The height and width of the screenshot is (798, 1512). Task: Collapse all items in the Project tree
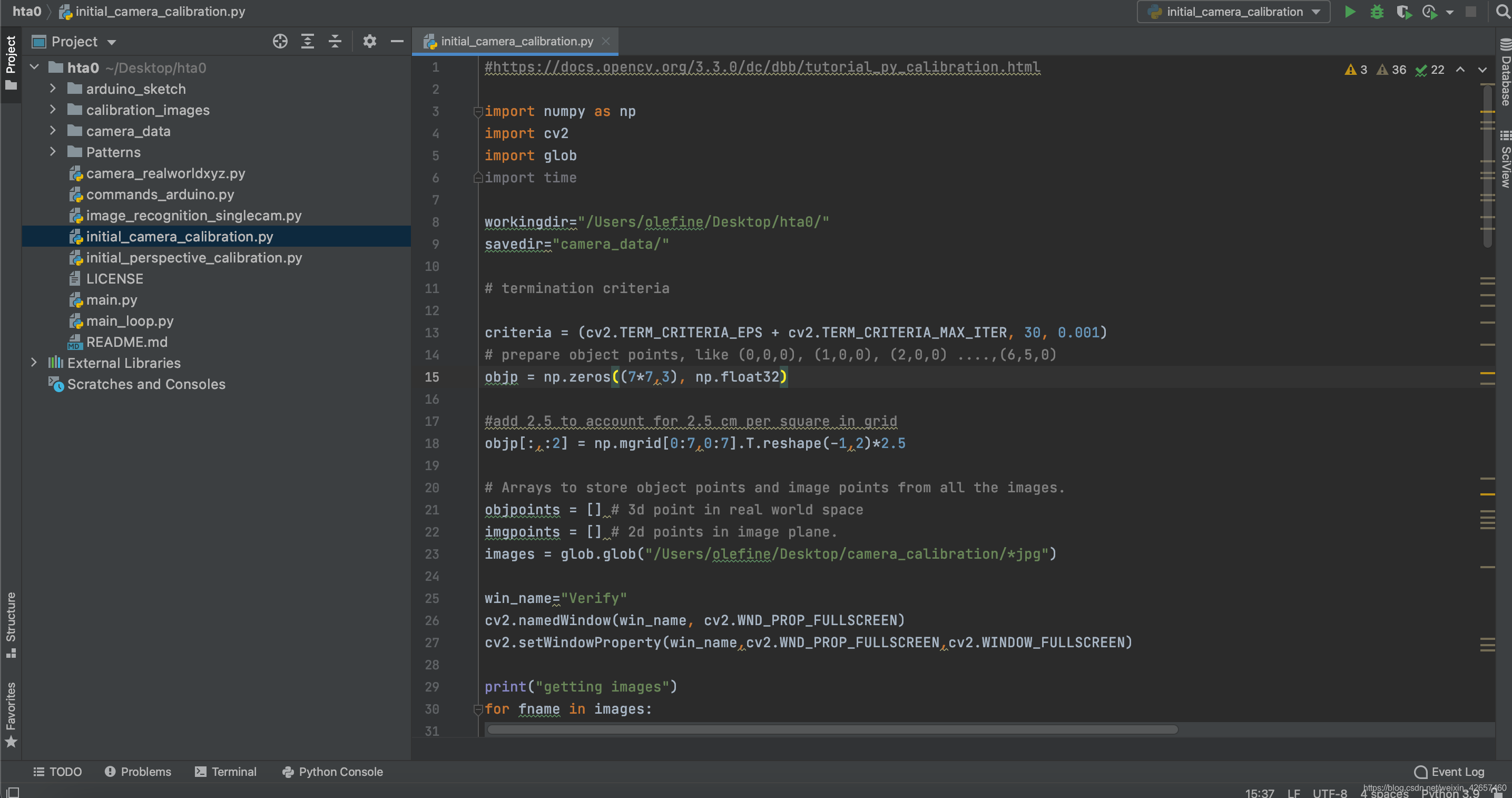(335, 41)
